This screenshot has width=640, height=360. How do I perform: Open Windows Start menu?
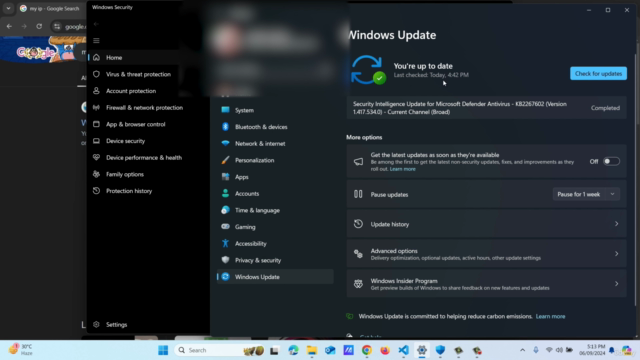pyautogui.click(x=163, y=350)
